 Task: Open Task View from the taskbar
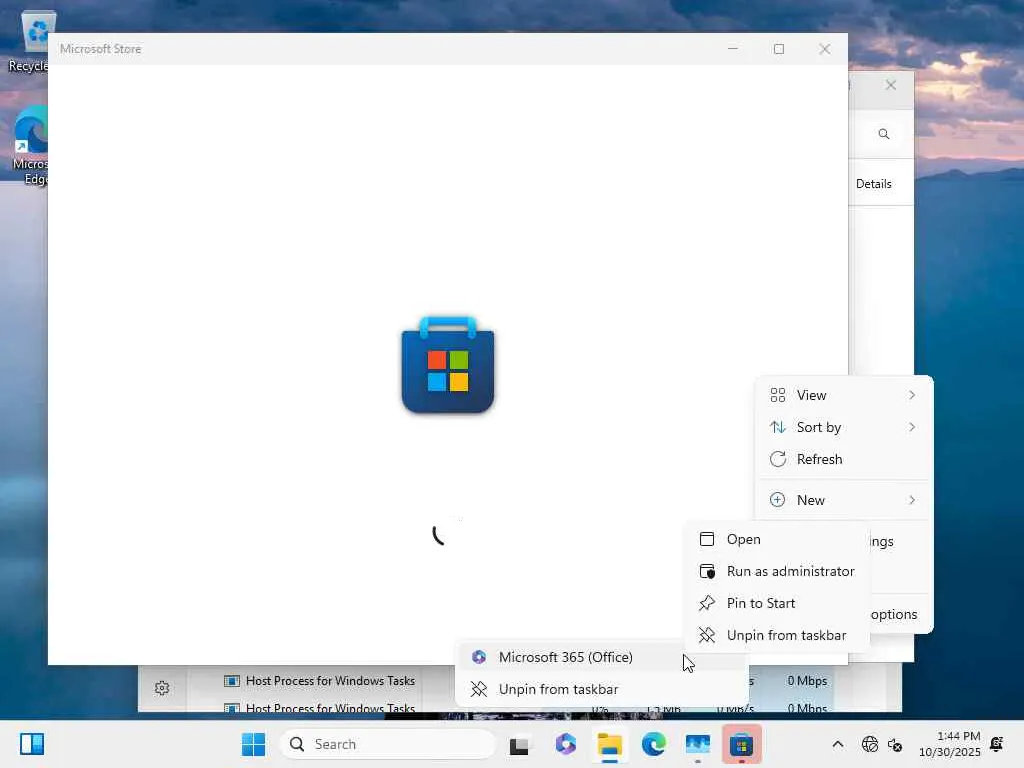click(519, 744)
